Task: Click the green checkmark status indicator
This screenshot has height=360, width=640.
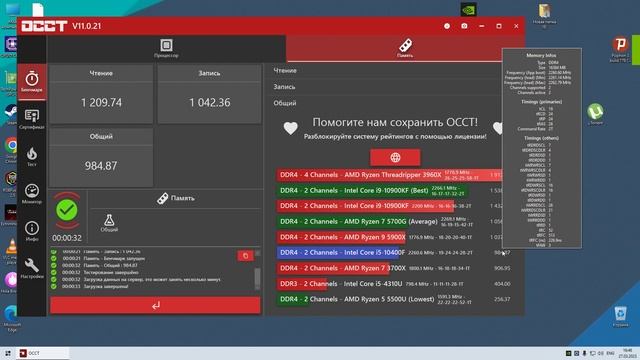Action: pos(67,210)
